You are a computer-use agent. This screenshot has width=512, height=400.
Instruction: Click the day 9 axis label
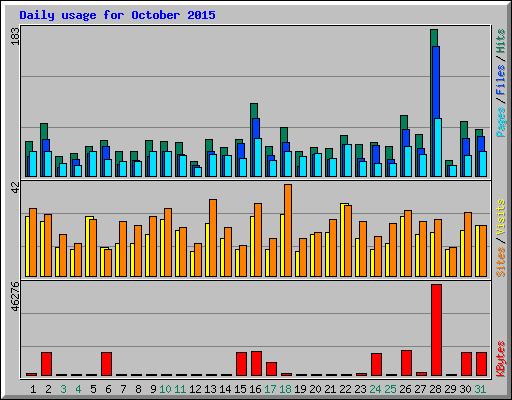153,389
